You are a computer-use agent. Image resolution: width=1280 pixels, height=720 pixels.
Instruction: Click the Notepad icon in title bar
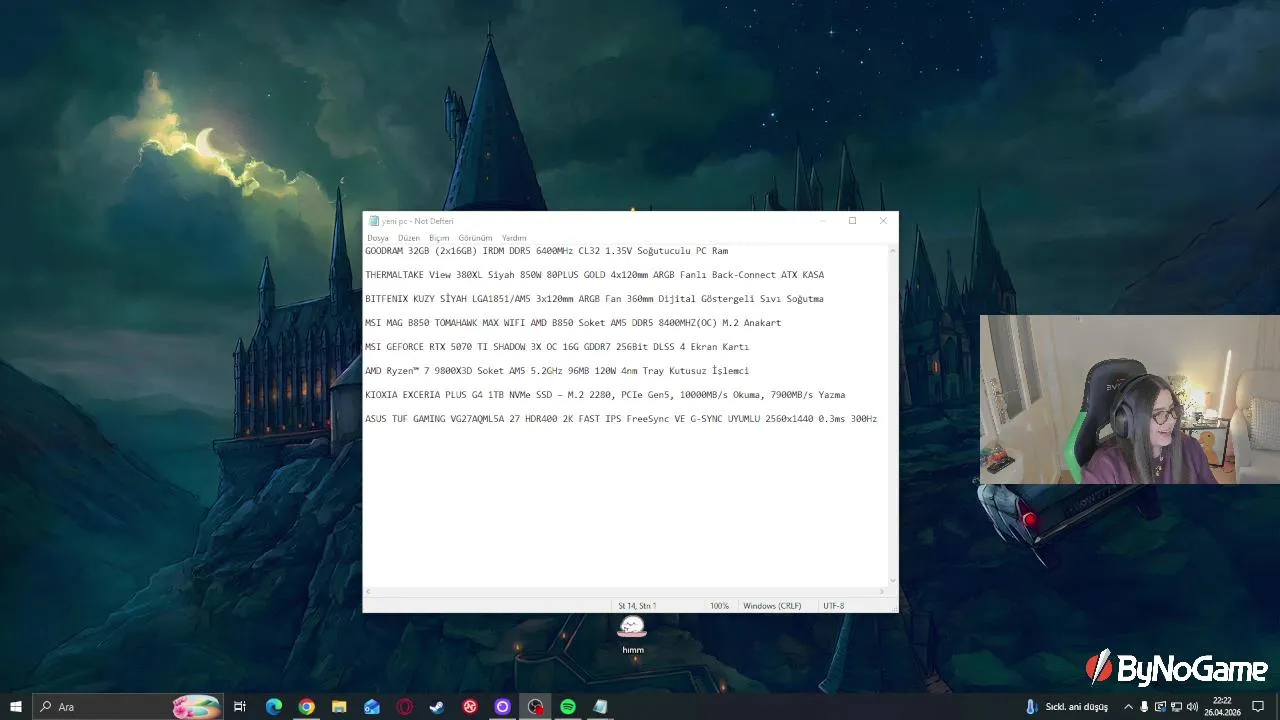(x=373, y=221)
